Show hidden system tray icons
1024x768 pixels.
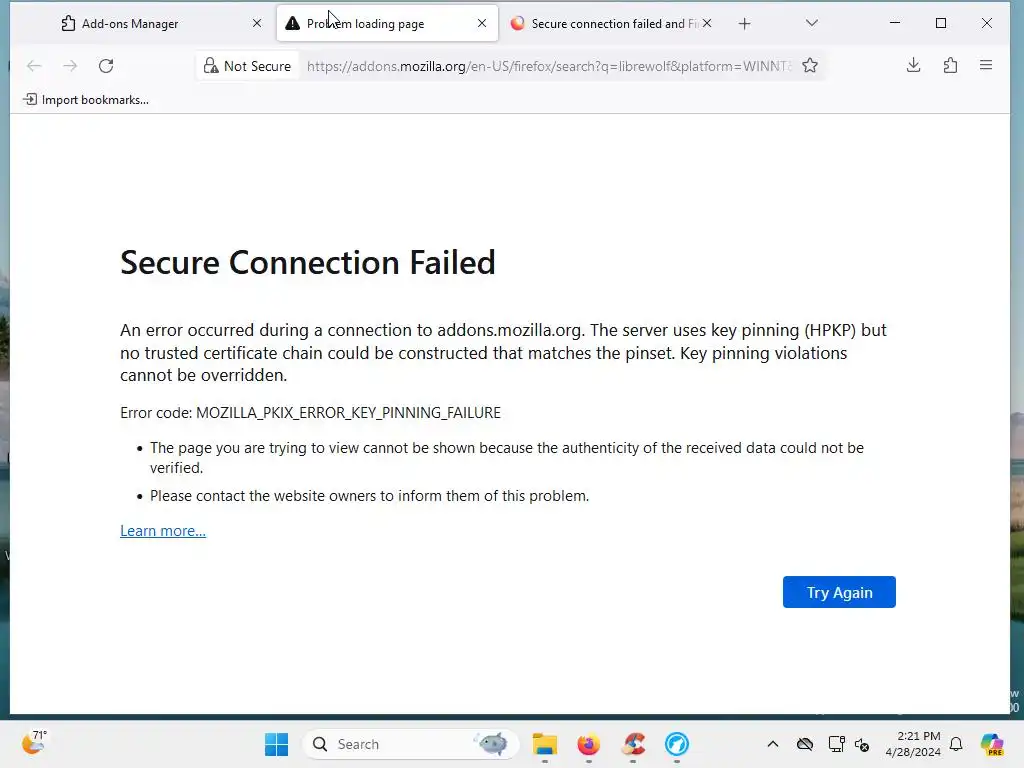tap(772, 744)
